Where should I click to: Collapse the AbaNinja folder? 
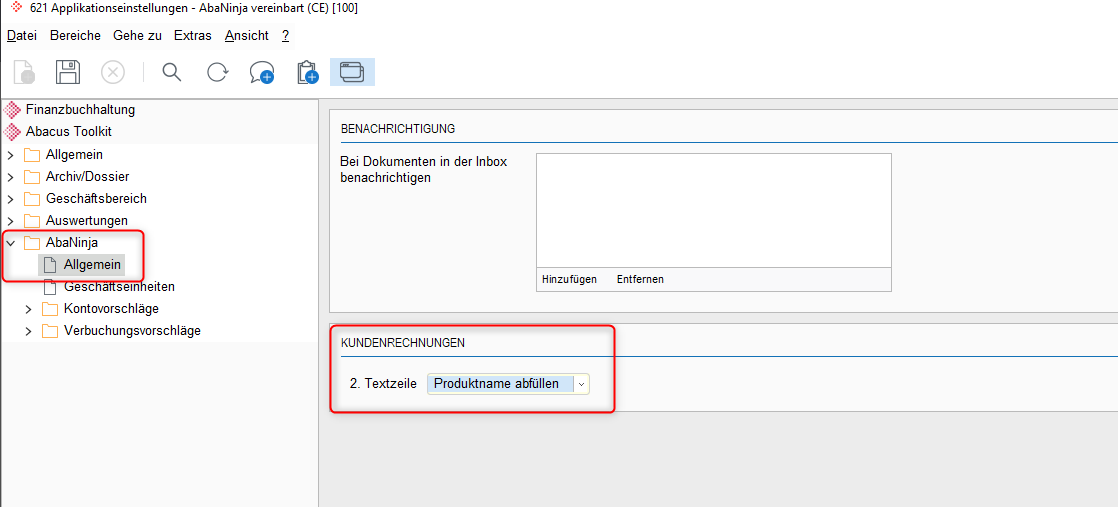click(x=11, y=243)
